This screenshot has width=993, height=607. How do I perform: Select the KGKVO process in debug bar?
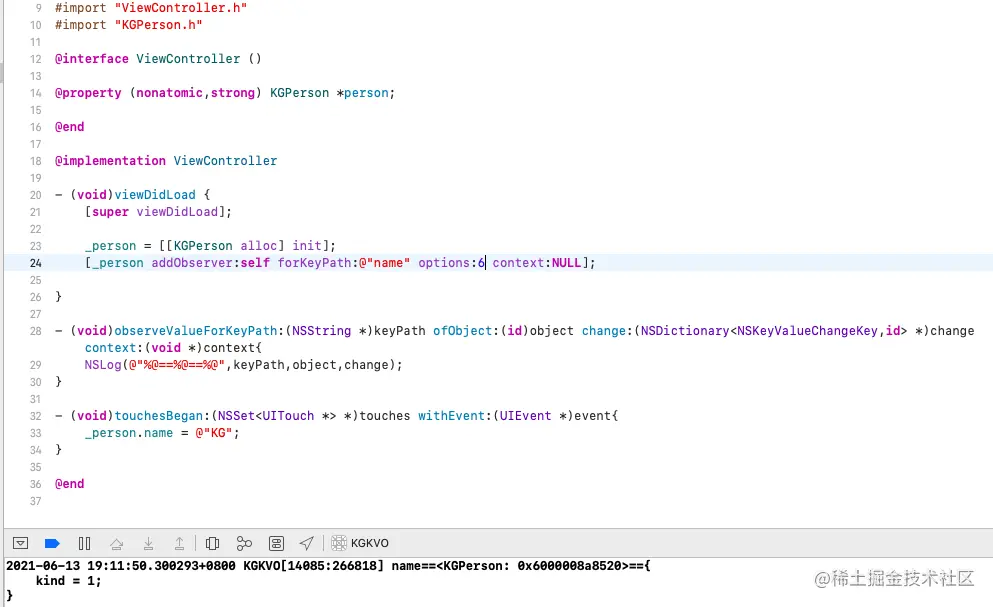pos(360,543)
